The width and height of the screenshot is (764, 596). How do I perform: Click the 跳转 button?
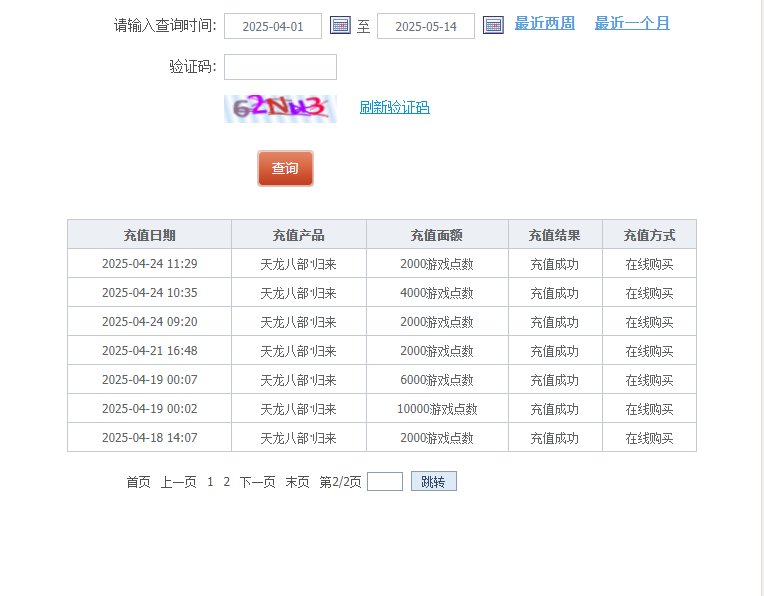434,481
